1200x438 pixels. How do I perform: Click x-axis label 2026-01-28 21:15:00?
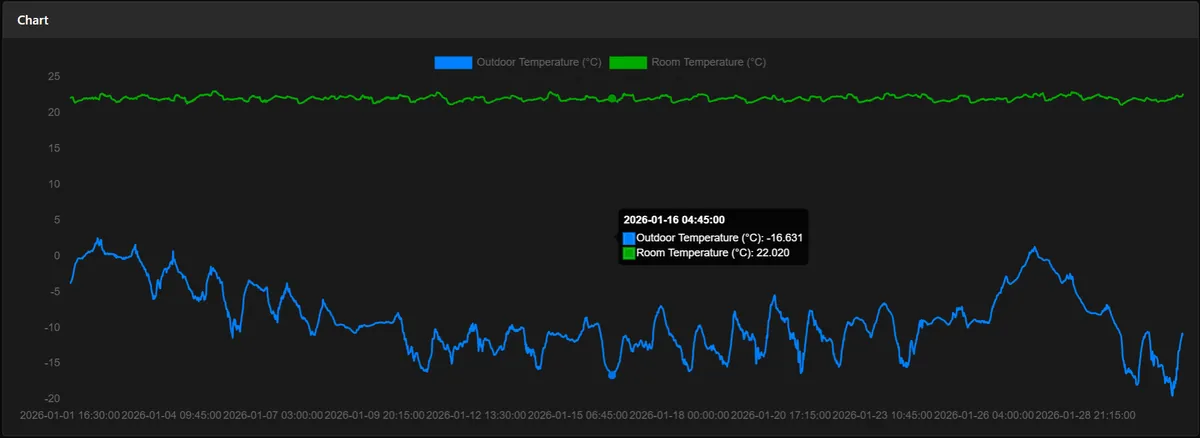[x=1085, y=414]
